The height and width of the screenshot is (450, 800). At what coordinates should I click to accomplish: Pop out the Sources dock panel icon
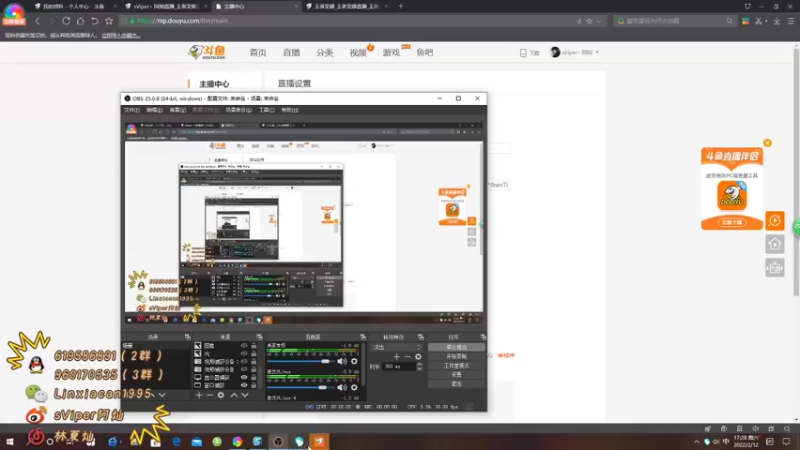tap(259, 337)
